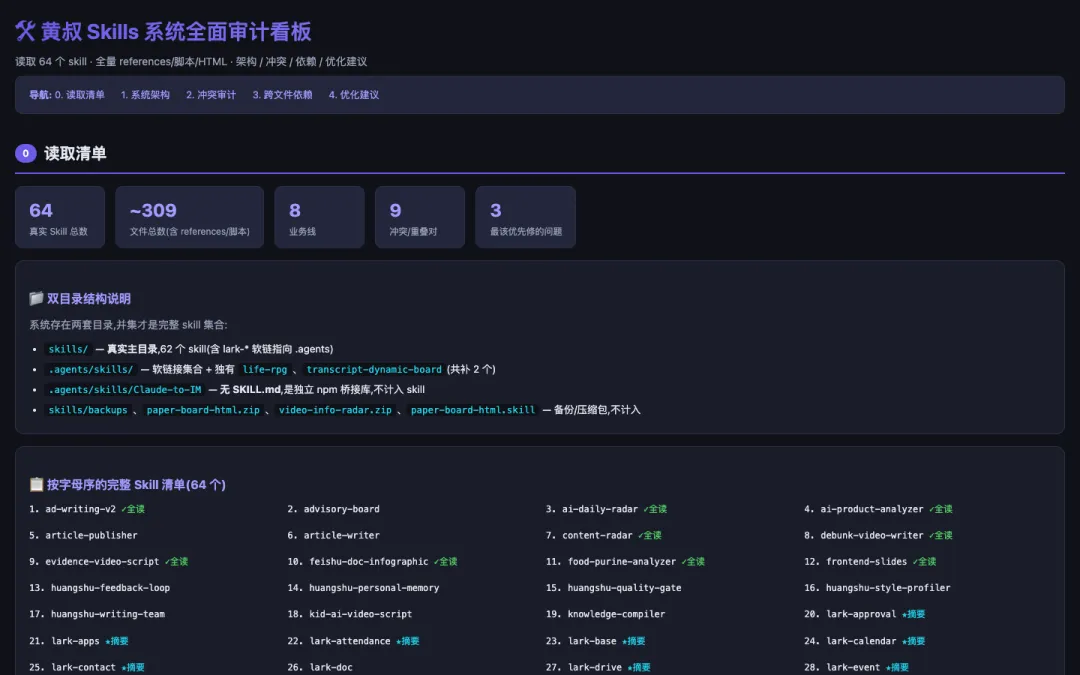Go to 3. 跨文件依赖 section
The height and width of the screenshot is (675, 1080).
click(x=282, y=95)
